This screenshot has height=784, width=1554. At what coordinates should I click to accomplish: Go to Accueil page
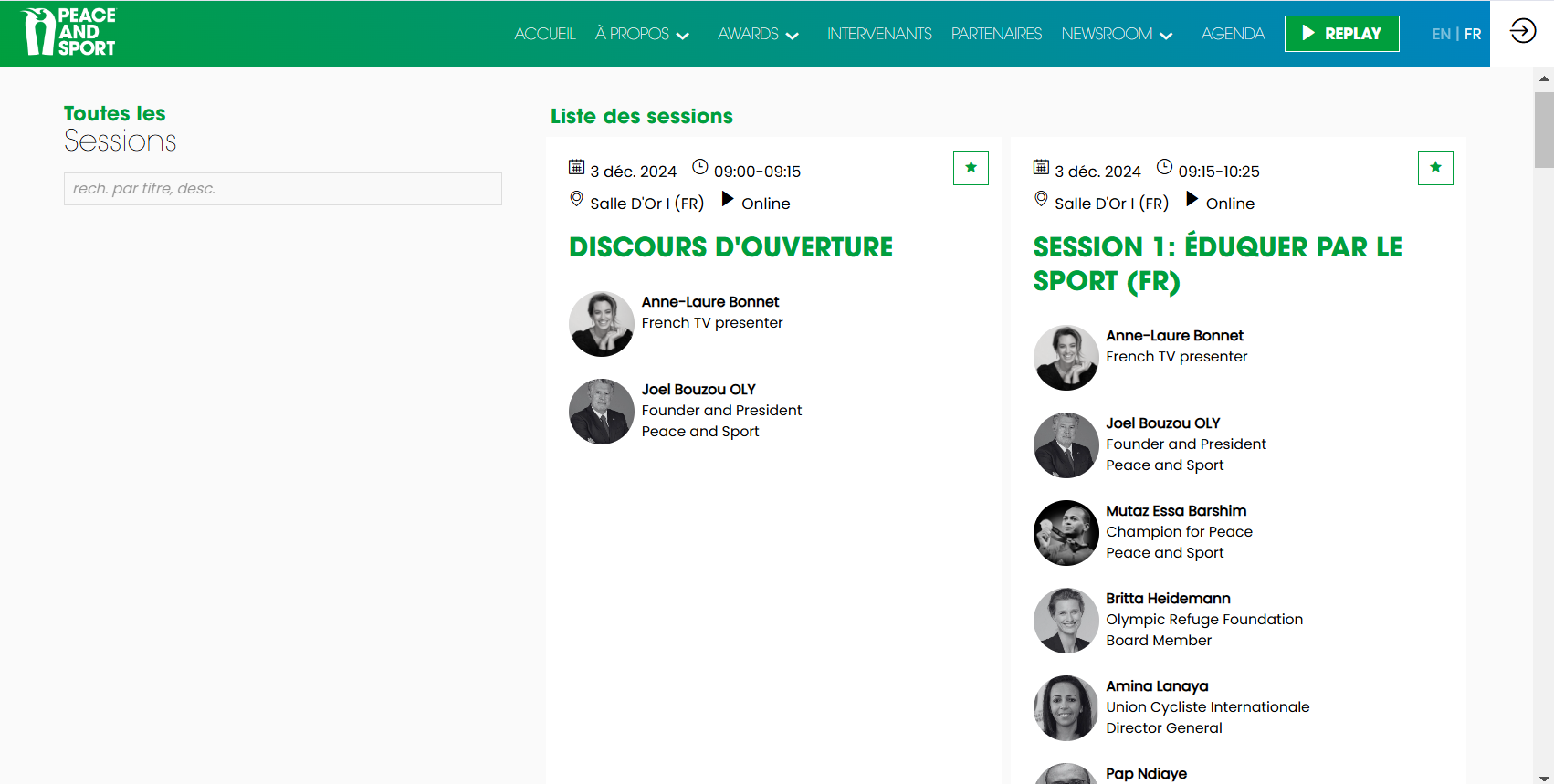coord(544,34)
